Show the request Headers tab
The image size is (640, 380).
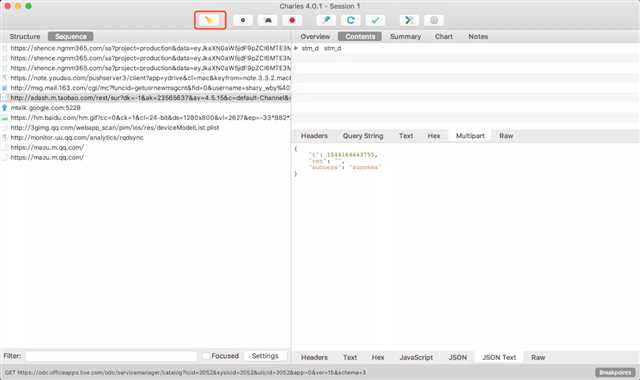coord(314,136)
